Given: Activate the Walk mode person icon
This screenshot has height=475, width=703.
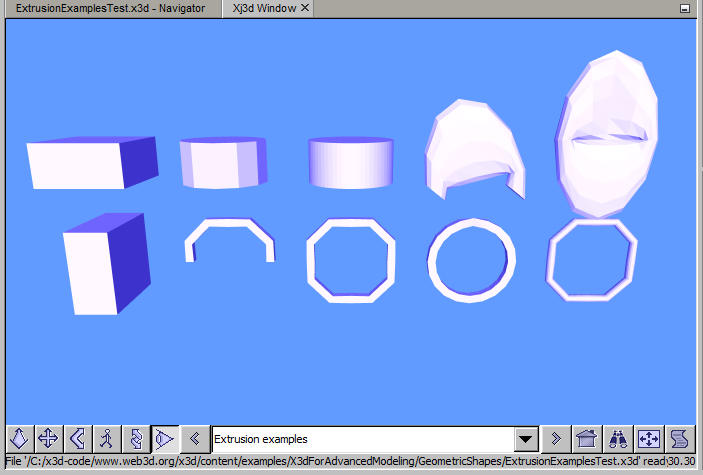Looking at the screenshot, I should coord(105,438).
